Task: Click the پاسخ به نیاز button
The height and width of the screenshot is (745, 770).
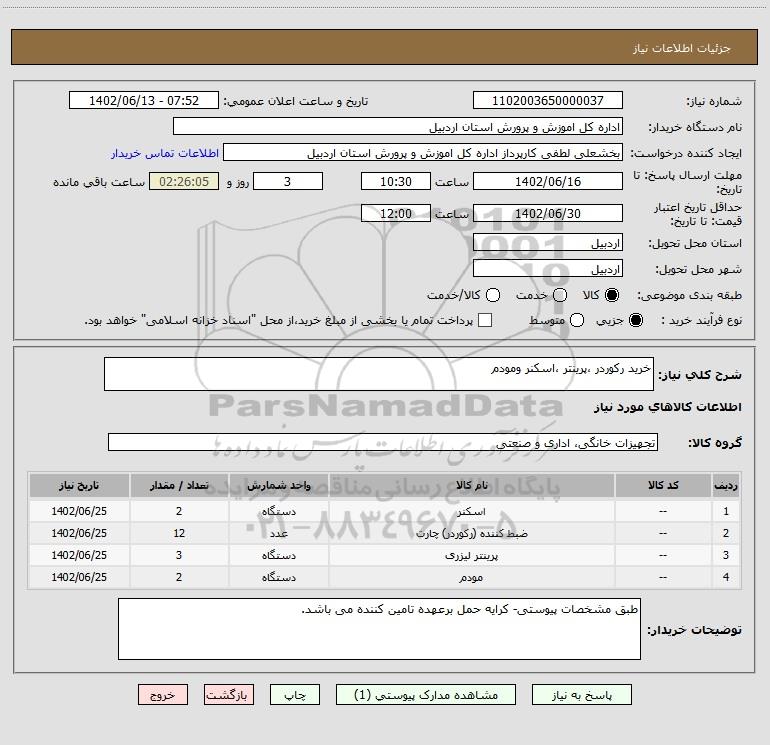Action: click(582, 695)
